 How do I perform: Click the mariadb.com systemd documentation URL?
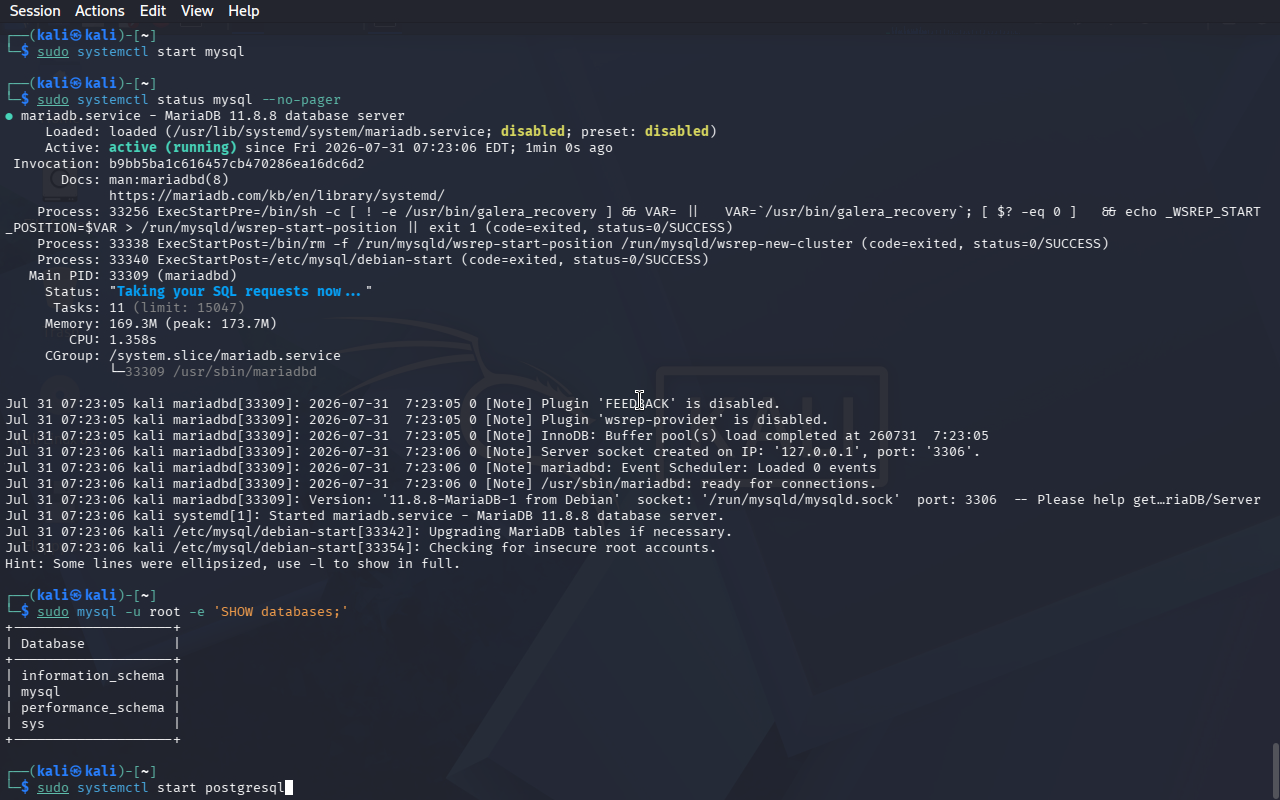tap(277, 195)
